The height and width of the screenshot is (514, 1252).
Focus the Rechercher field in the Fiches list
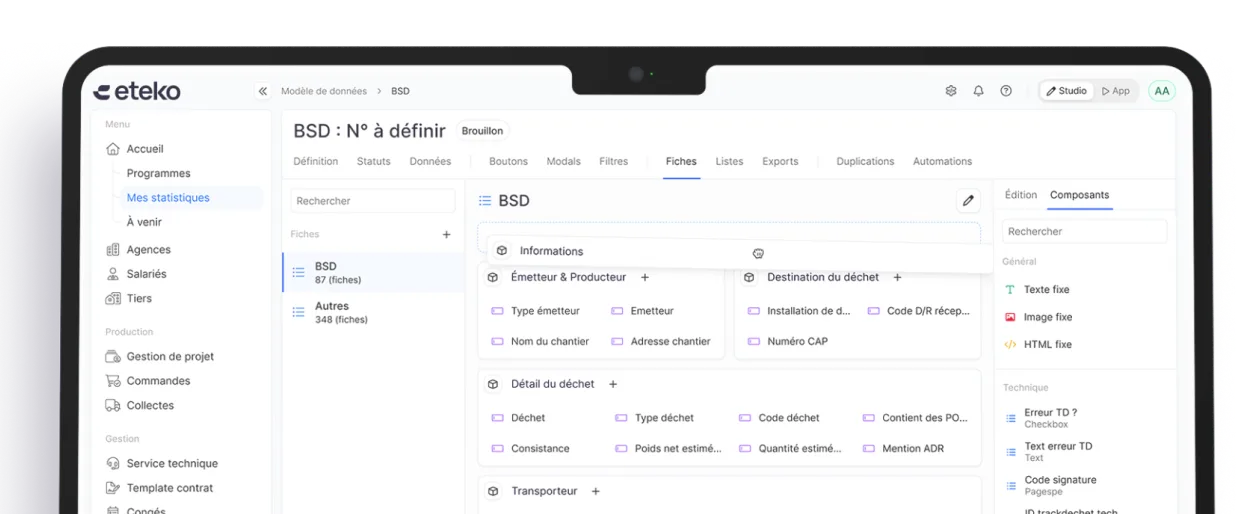373,201
